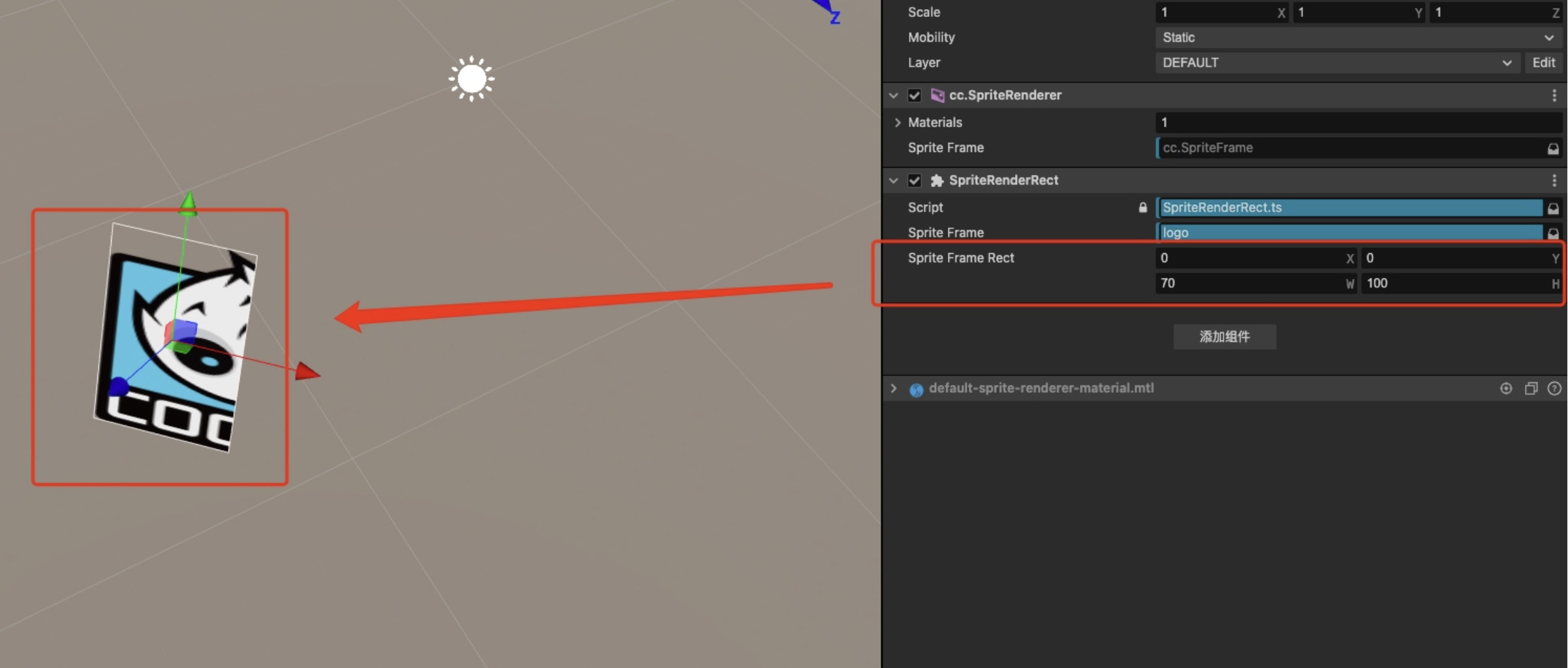The image size is (1568, 668).
Task: Collapse the cc.SpriteRenderer component section
Action: pos(894,95)
